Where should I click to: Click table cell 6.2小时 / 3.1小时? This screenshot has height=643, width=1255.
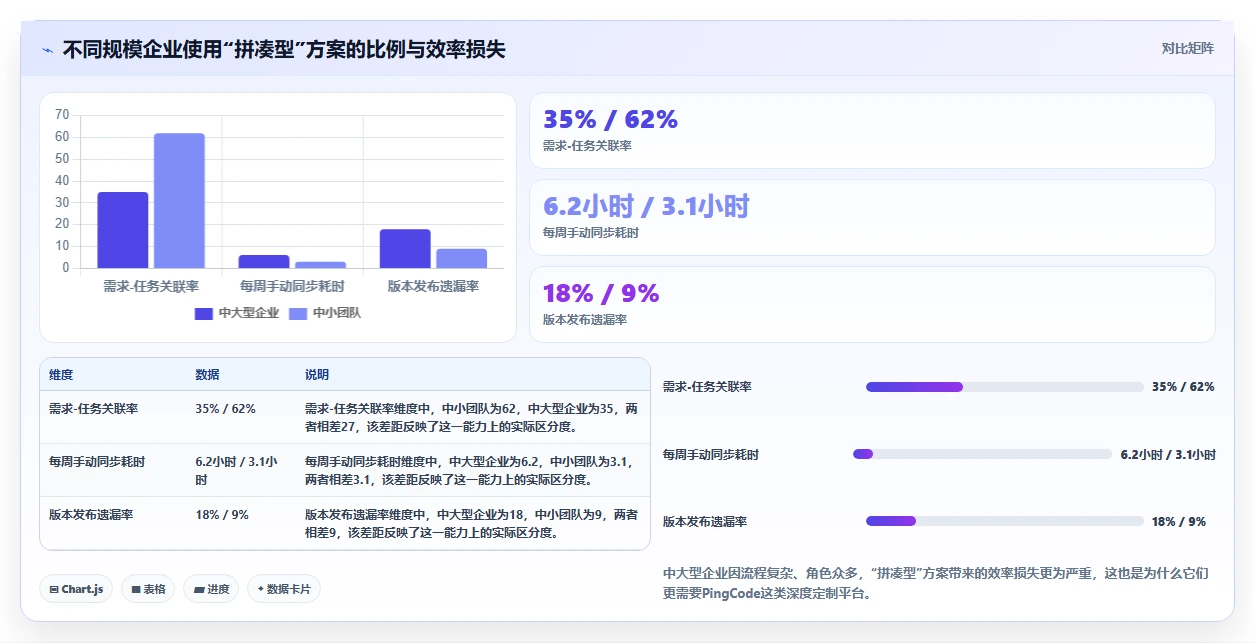coord(240,471)
